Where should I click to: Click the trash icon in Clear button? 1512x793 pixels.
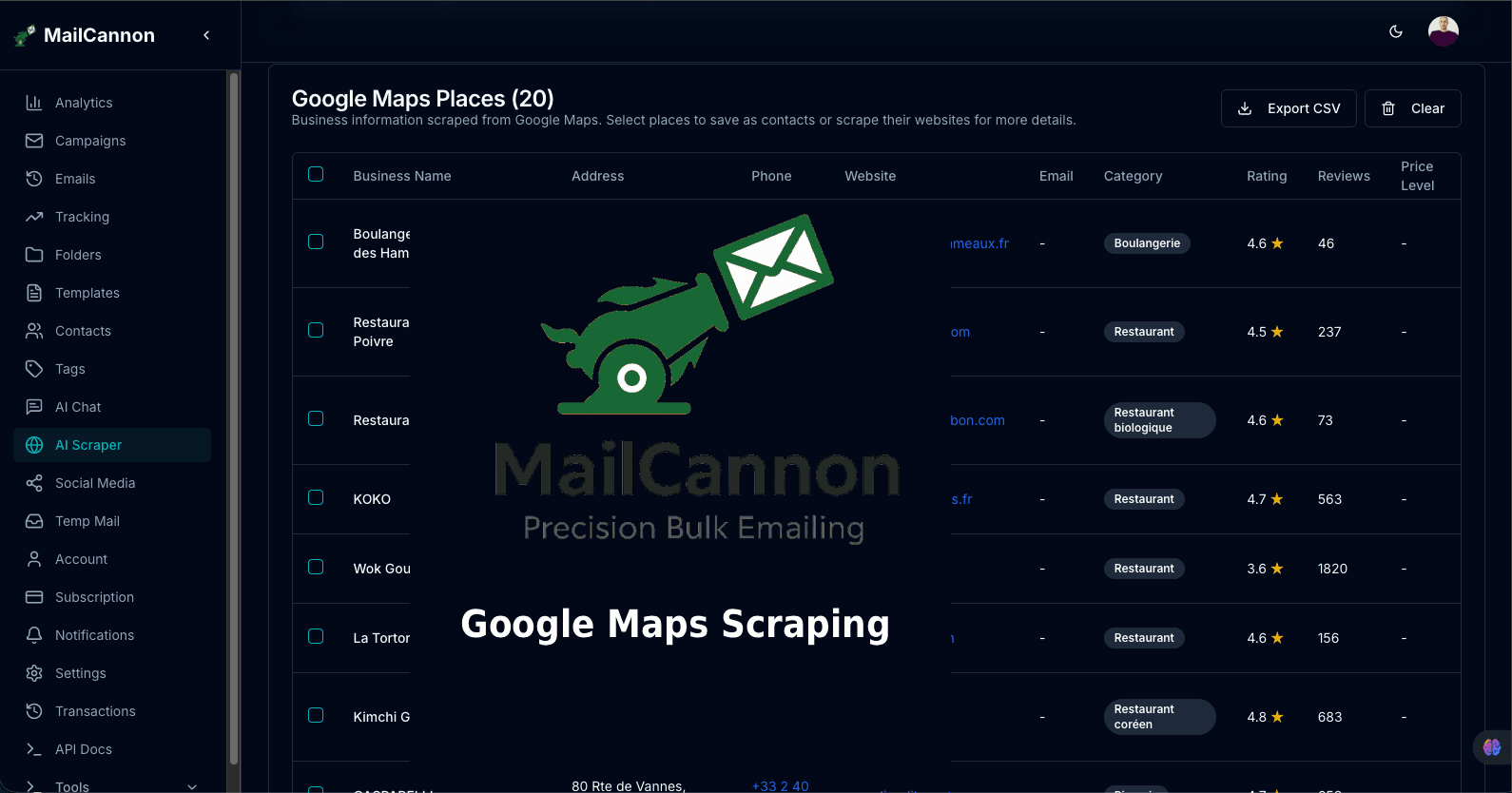1388,108
